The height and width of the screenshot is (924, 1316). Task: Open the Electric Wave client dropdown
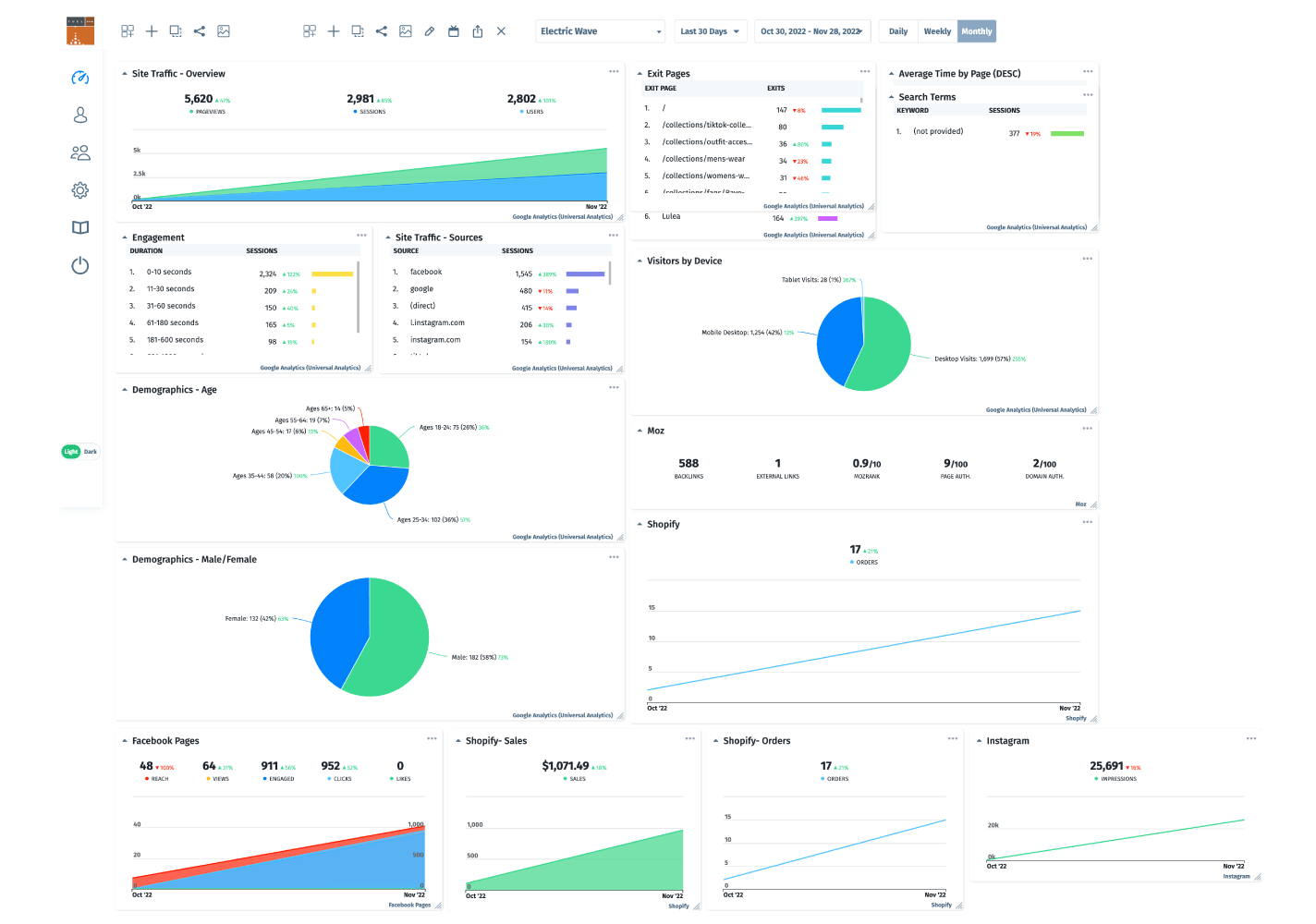(601, 31)
